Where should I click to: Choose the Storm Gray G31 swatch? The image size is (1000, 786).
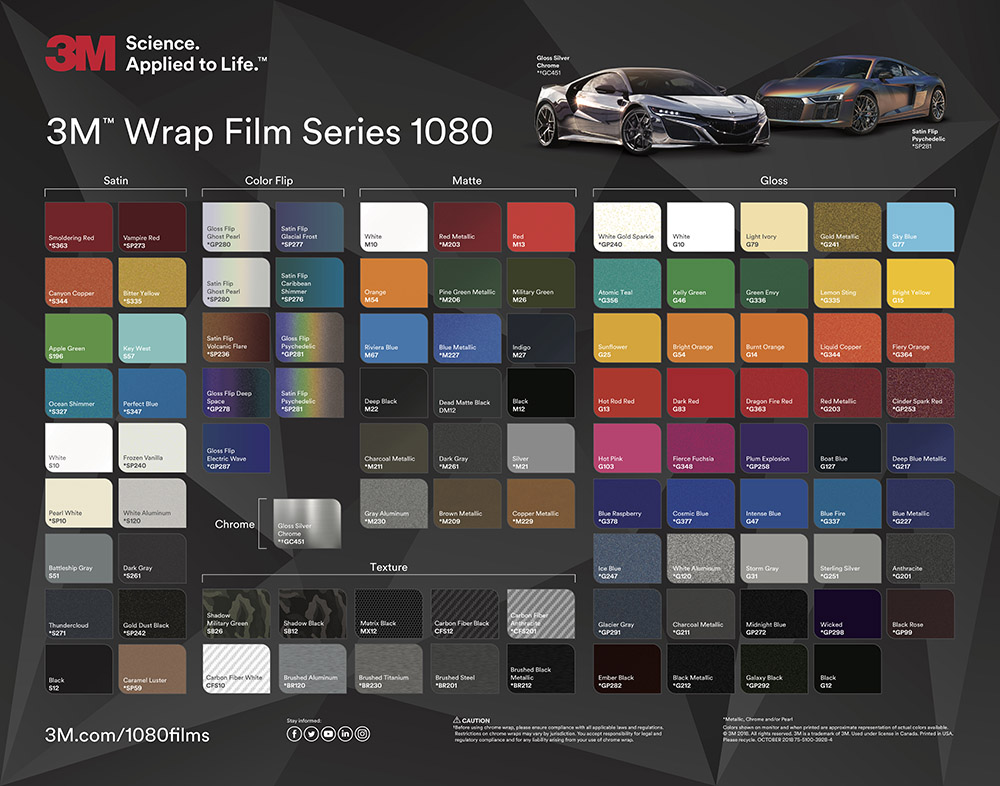coord(774,558)
